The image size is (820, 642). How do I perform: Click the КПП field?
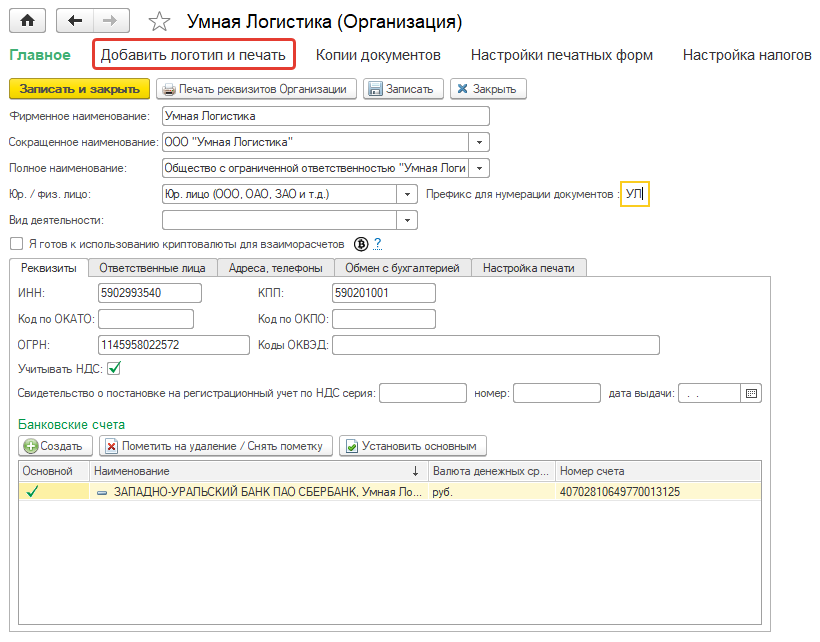coord(383,293)
